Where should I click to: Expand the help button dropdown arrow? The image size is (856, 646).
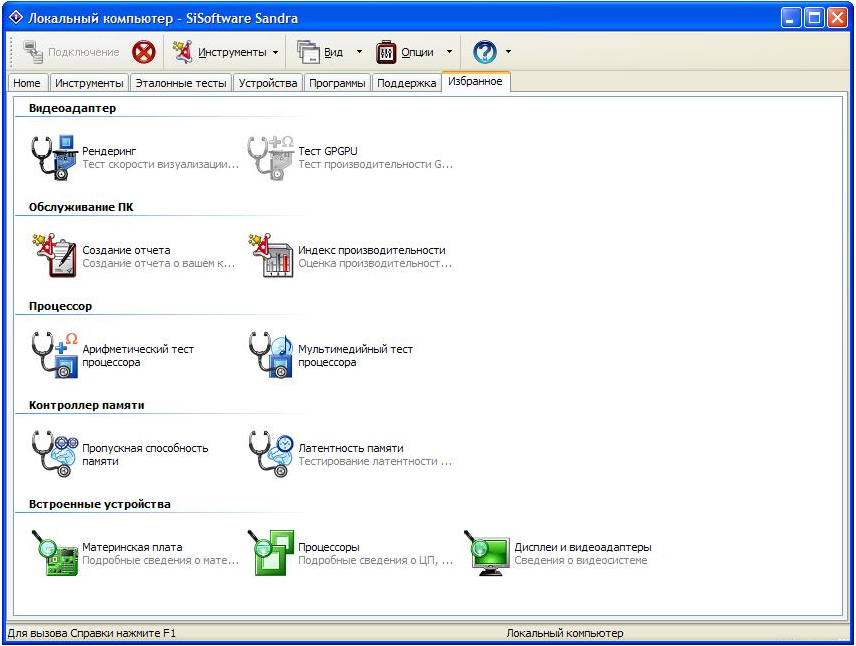point(508,52)
